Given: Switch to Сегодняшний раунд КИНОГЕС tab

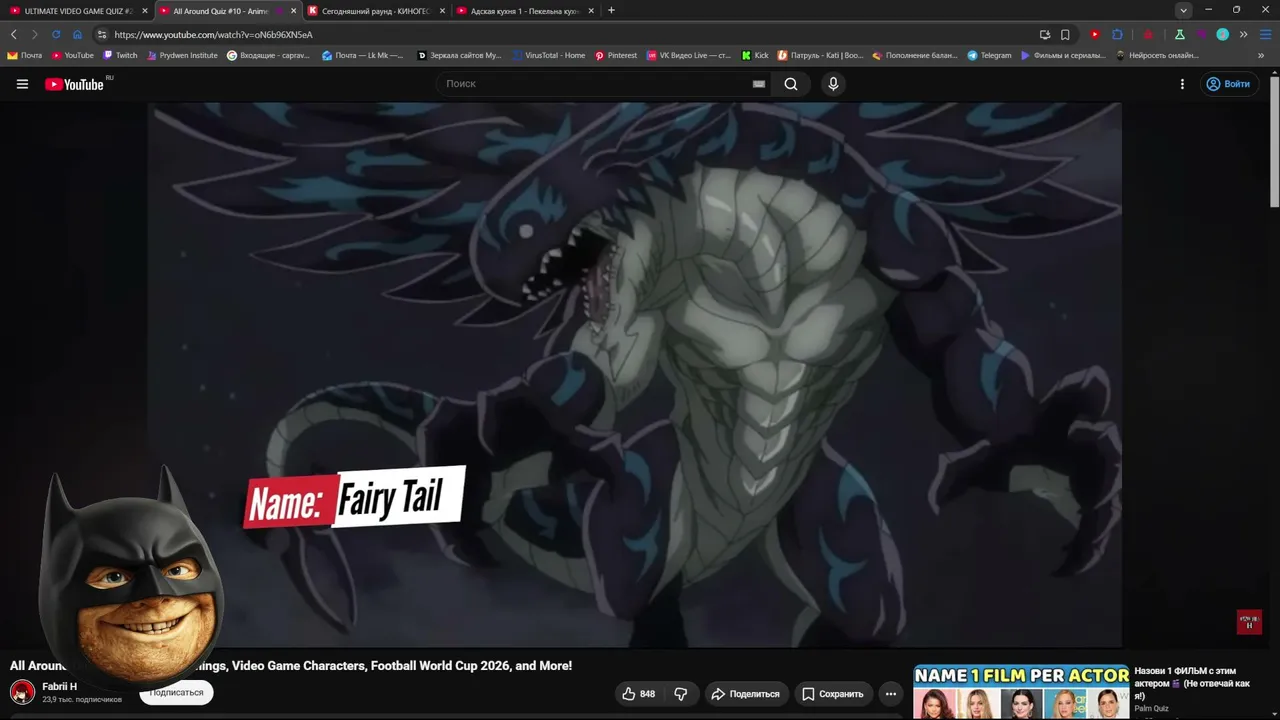Looking at the screenshot, I should pos(377,11).
